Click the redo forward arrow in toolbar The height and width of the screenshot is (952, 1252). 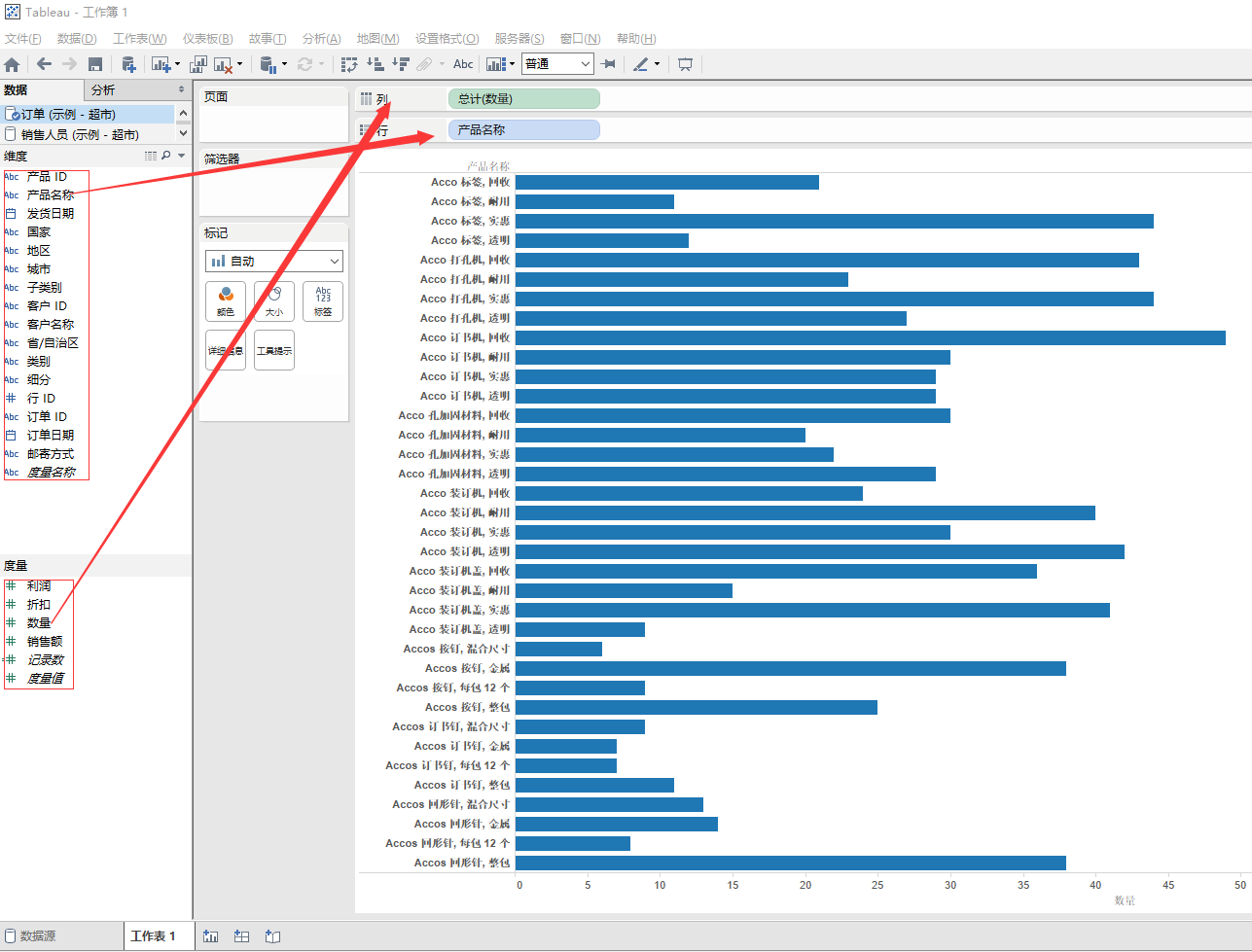69,64
